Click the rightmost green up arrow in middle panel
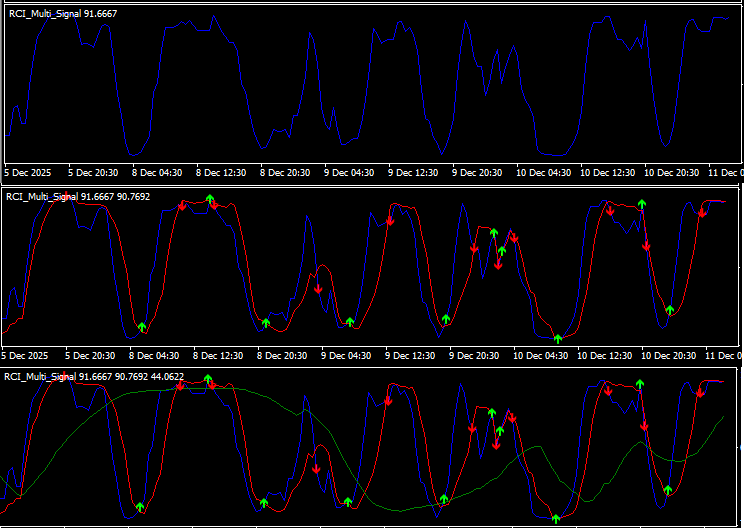The width and height of the screenshot is (744, 530). (670, 310)
